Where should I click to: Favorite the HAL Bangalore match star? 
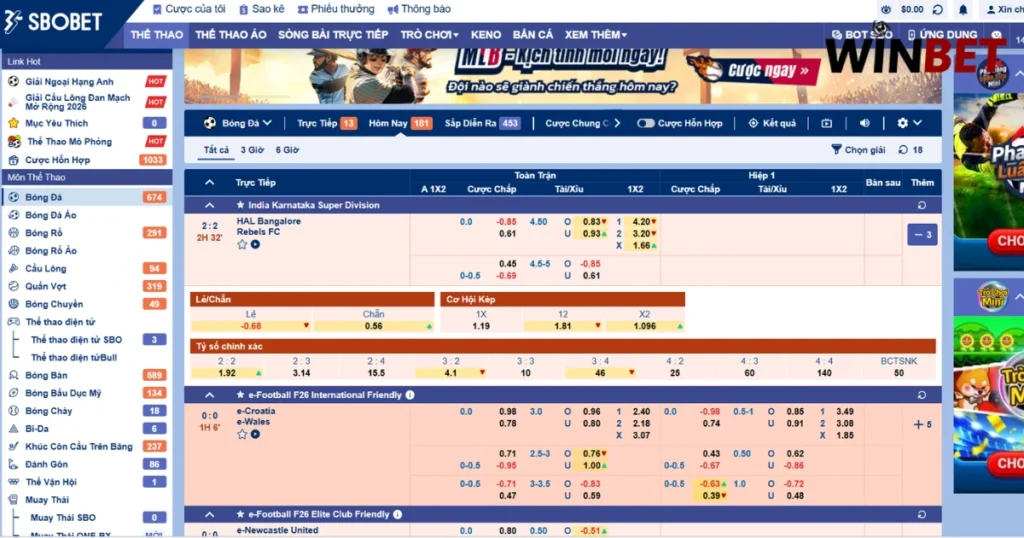pyautogui.click(x=242, y=244)
